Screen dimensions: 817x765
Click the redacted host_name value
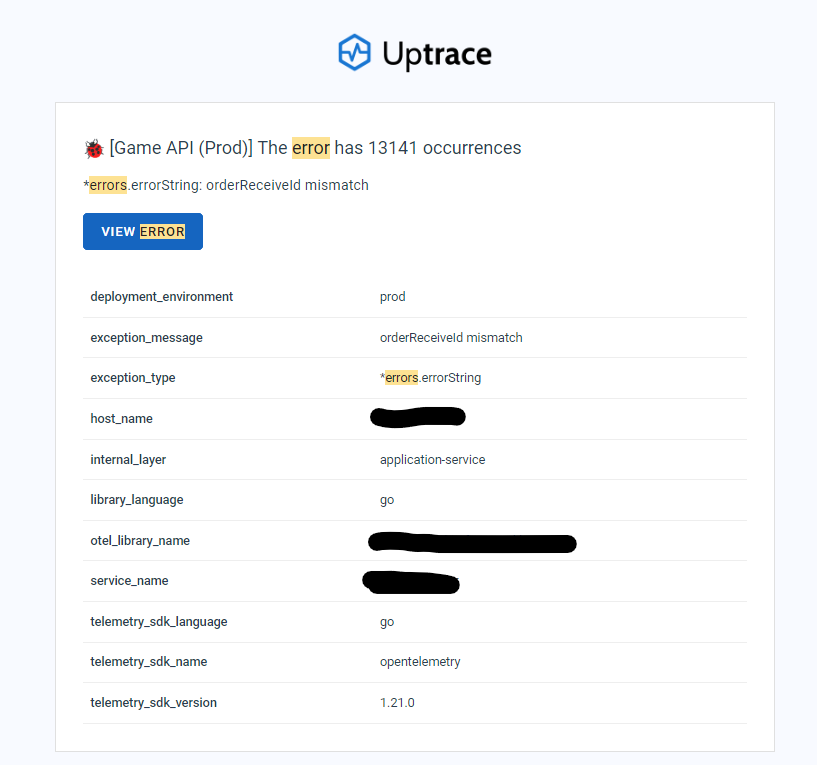tap(418, 417)
